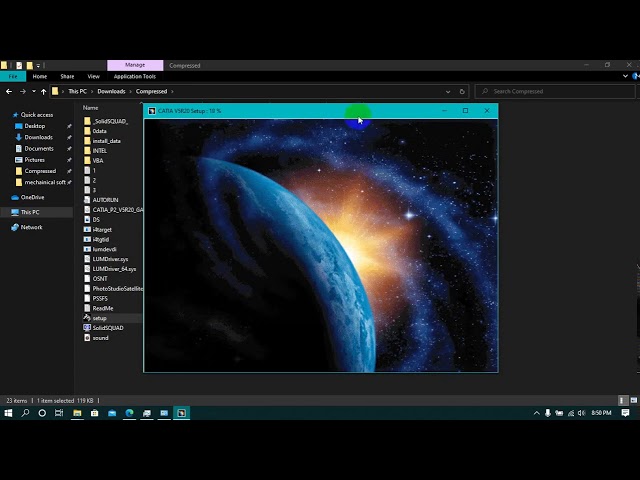The width and height of the screenshot is (640, 480).
Task: Open OneDrive in navigation pane
Action: click(x=32, y=197)
